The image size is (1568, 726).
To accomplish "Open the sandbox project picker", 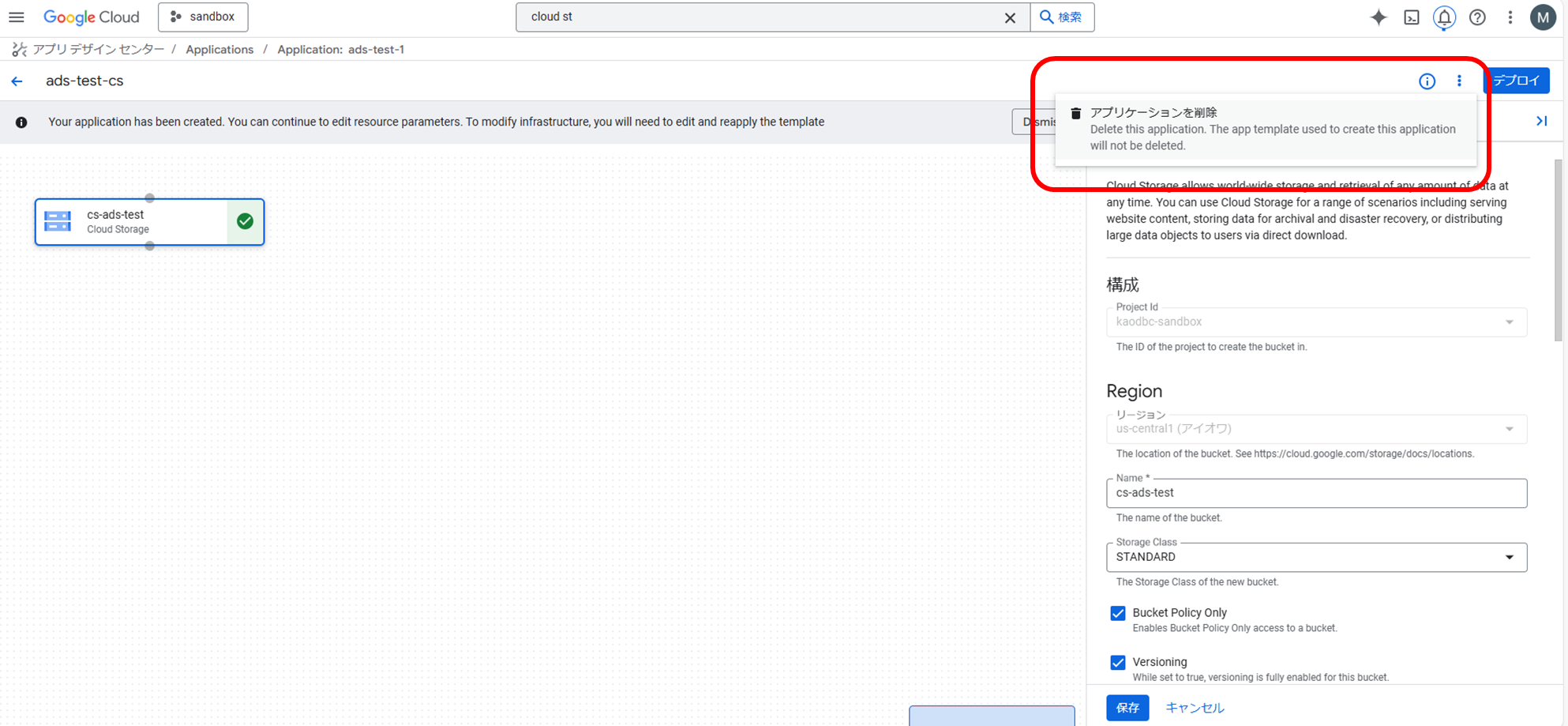I will 203,17.
